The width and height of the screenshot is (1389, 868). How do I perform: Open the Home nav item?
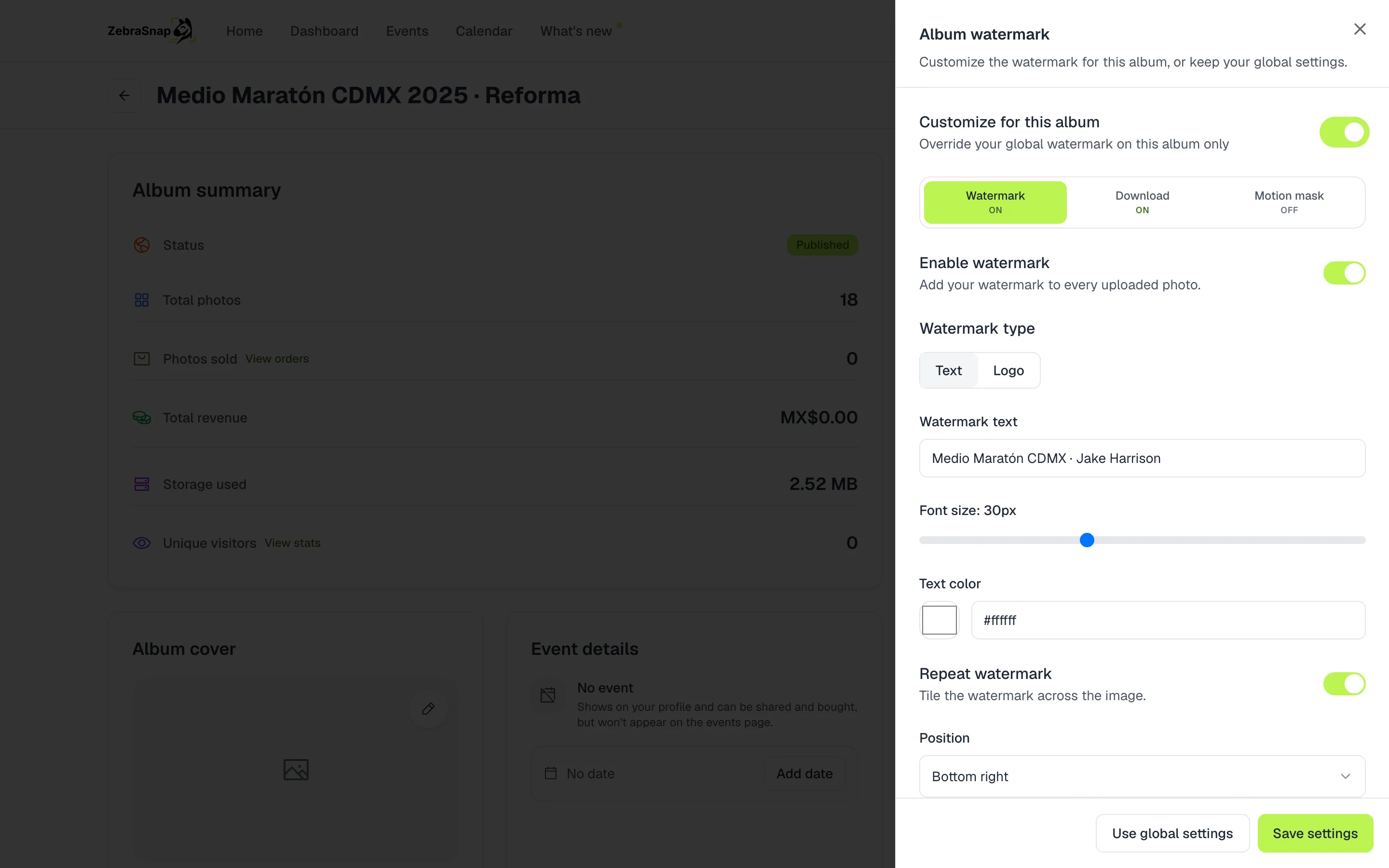(x=245, y=31)
